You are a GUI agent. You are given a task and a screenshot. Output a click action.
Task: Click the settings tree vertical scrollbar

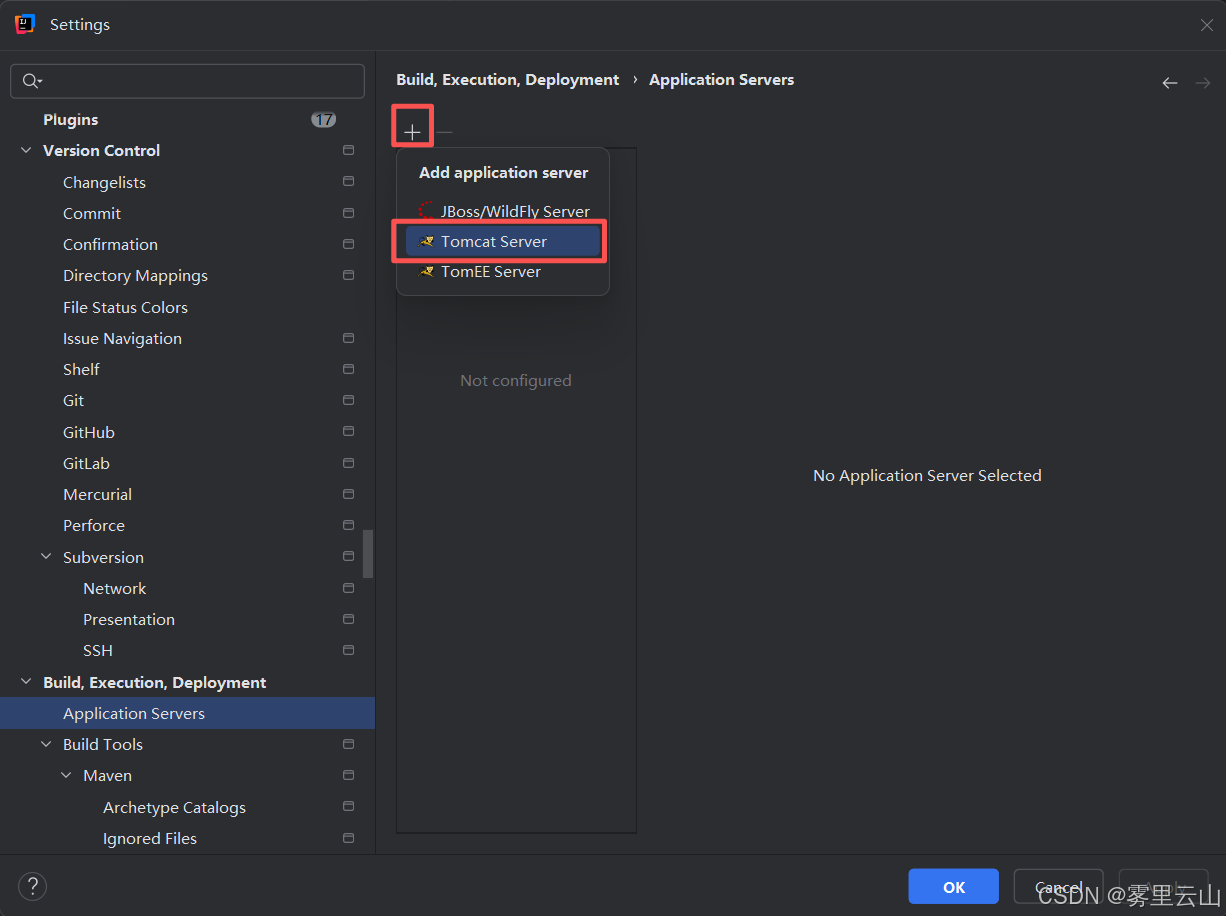(x=368, y=553)
